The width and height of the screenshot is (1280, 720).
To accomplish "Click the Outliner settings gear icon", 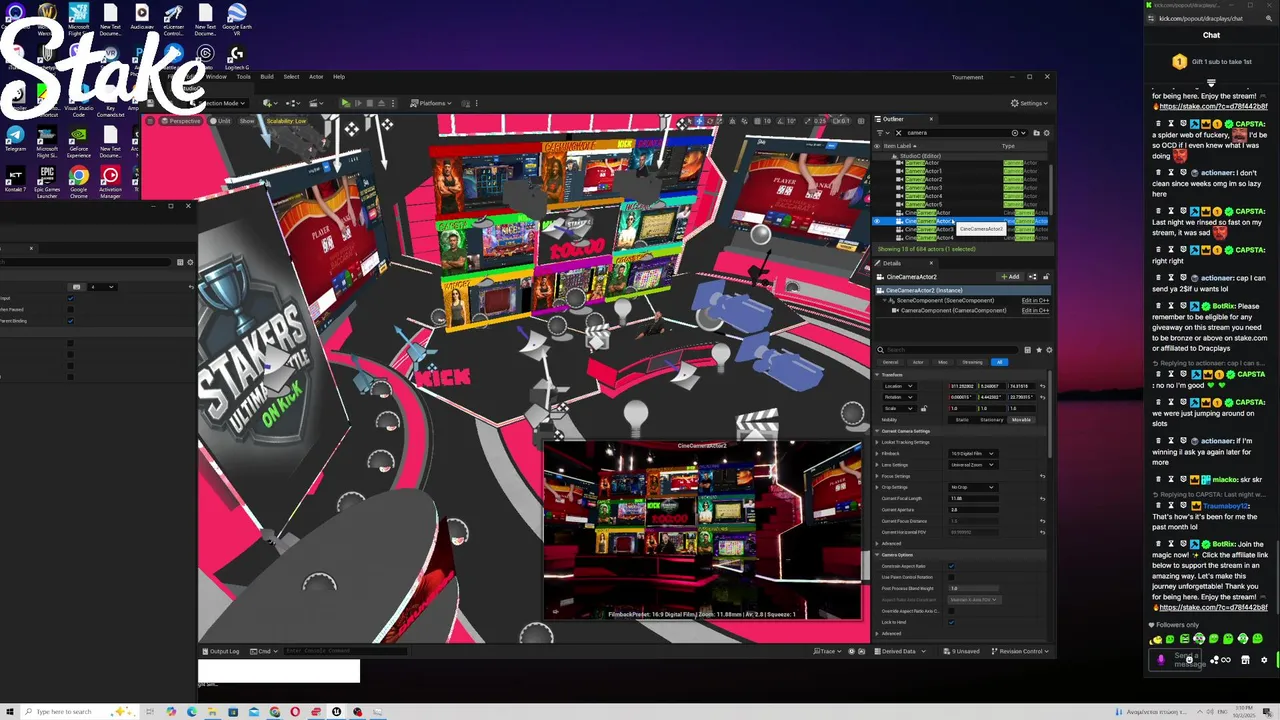I will point(1047,133).
